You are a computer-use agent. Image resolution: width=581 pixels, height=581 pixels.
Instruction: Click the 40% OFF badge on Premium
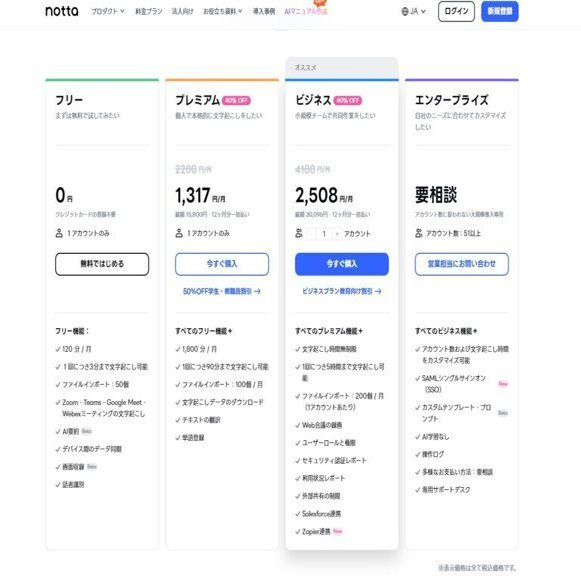[x=236, y=100]
